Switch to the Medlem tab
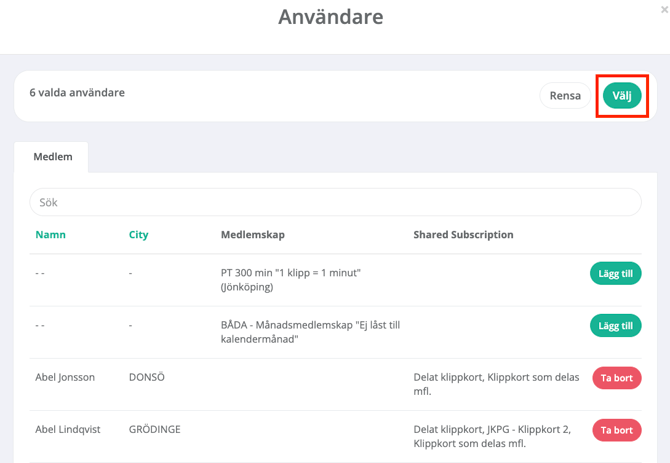The image size is (670, 463). tap(51, 157)
